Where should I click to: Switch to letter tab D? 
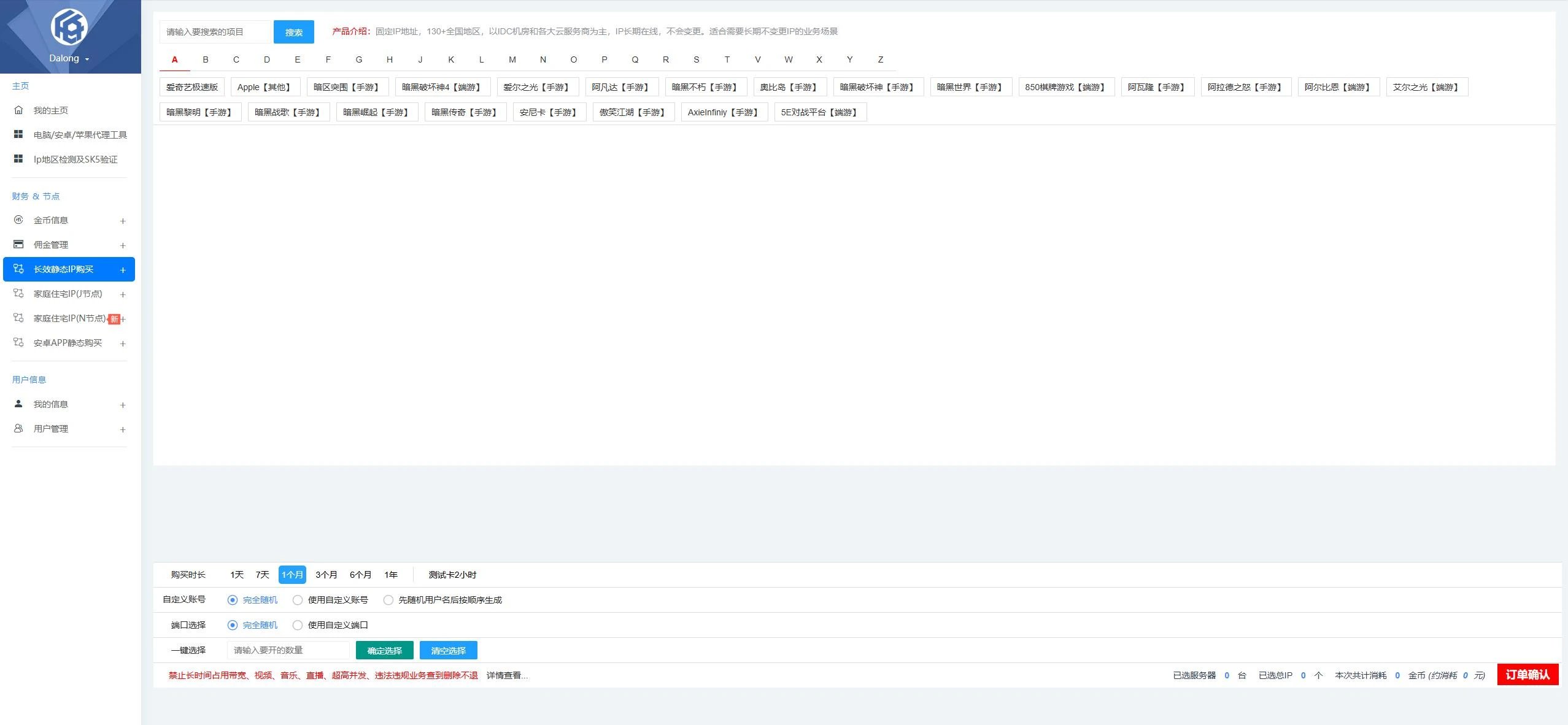(x=267, y=59)
